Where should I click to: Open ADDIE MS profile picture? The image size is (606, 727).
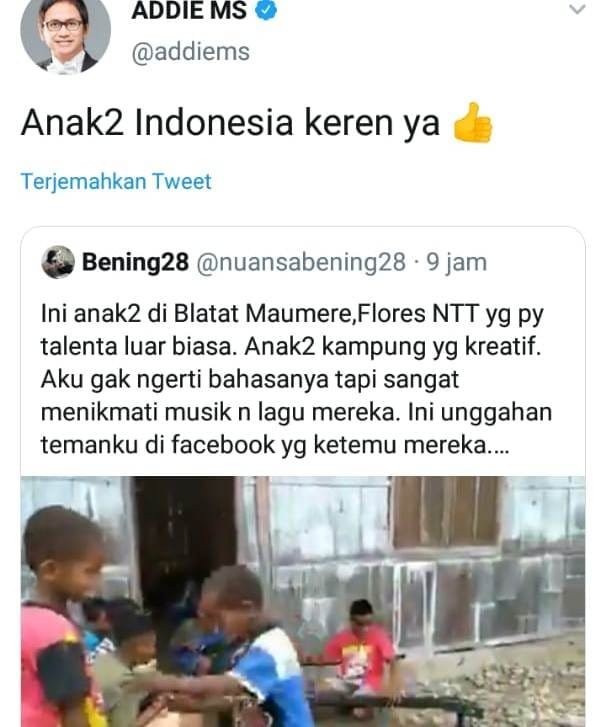tap(65, 33)
